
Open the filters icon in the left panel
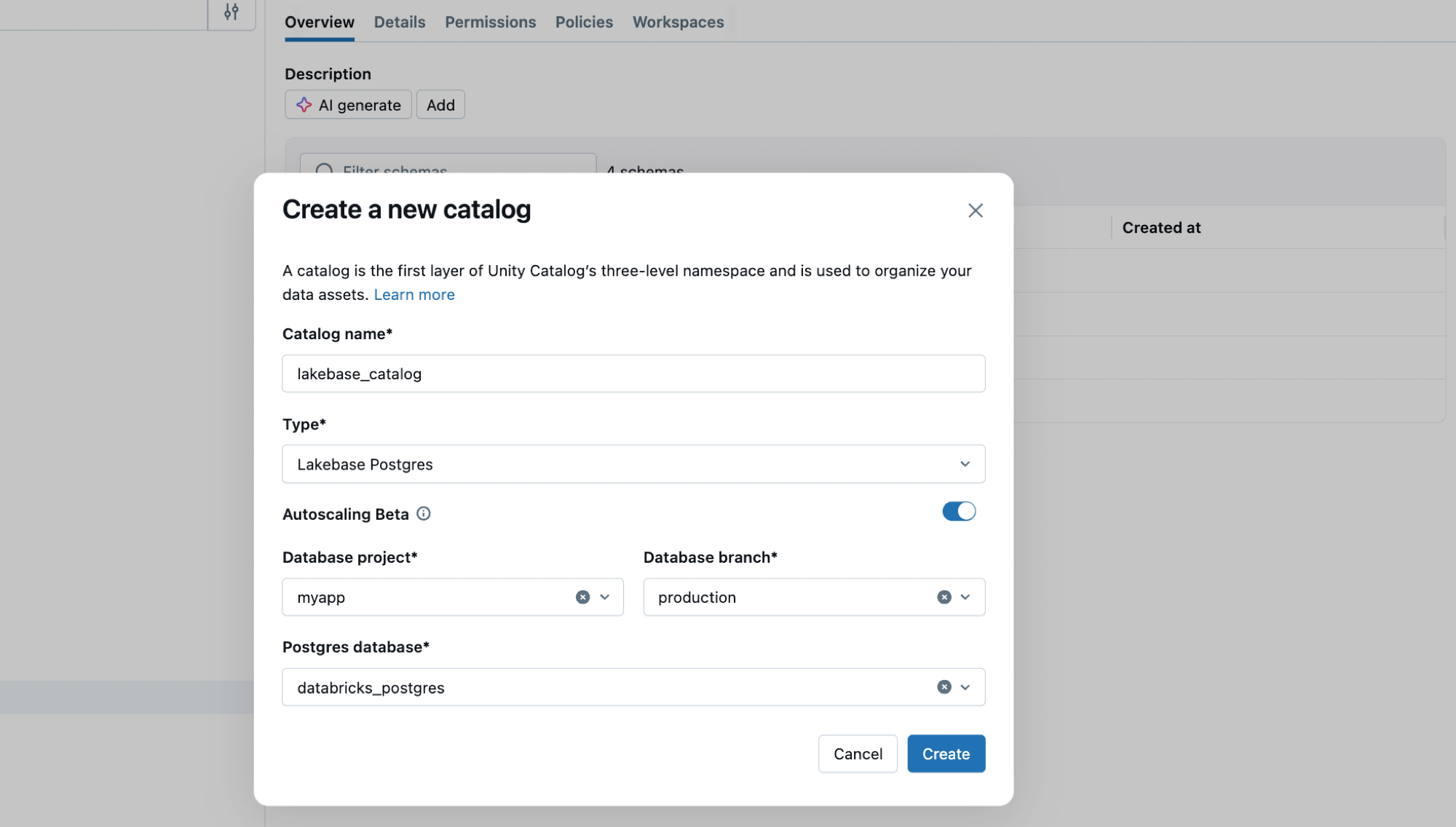click(231, 10)
